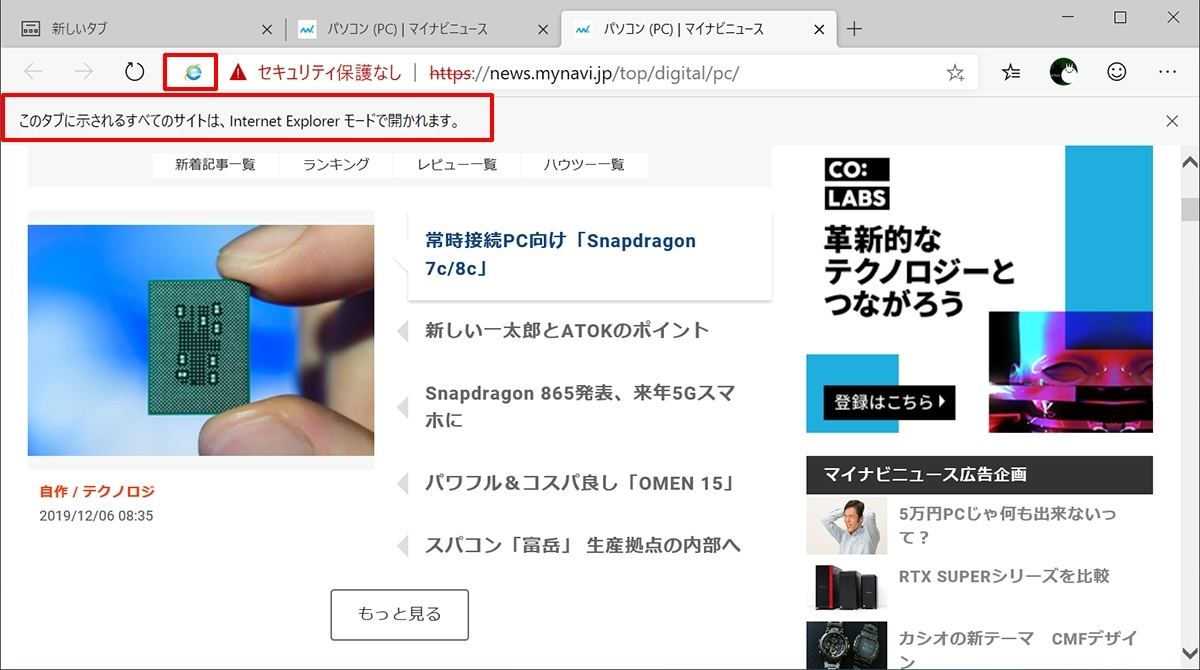Open article 常時接続PC向け「Snapdragon 7c/8c」
This screenshot has width=1200, height=670.
pos(560,255)
